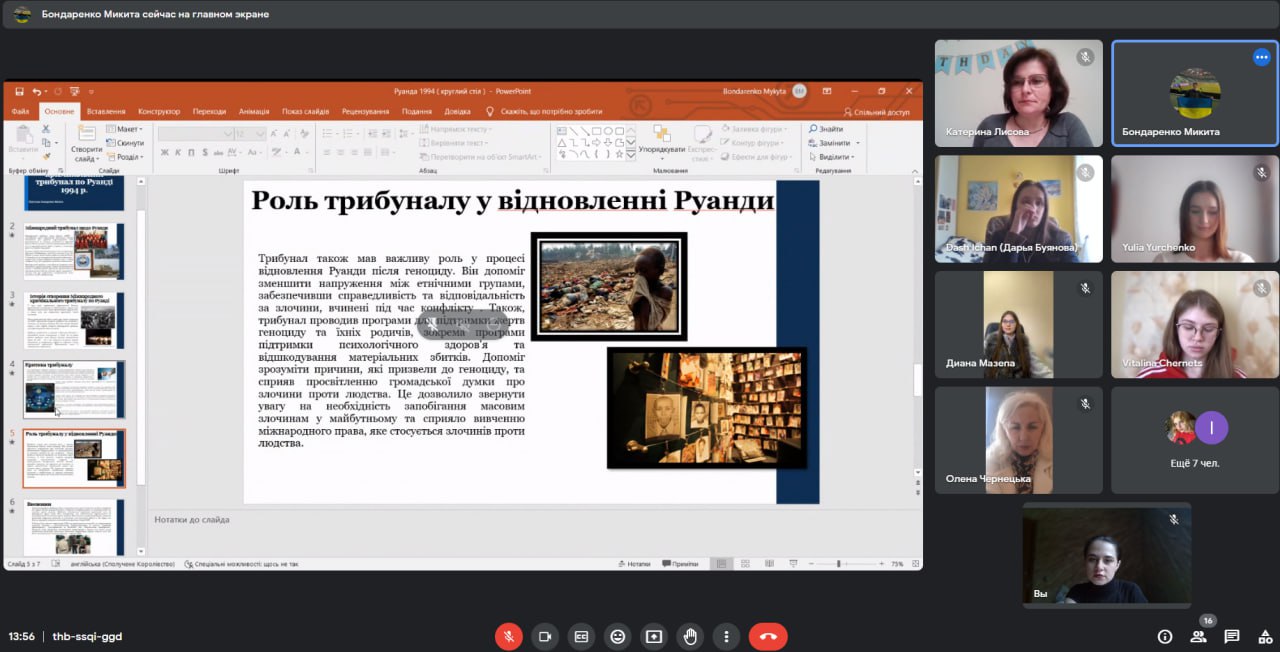1280x652 pixels.
Task: Open the three-dot more options menu
Action: point(726,636)
